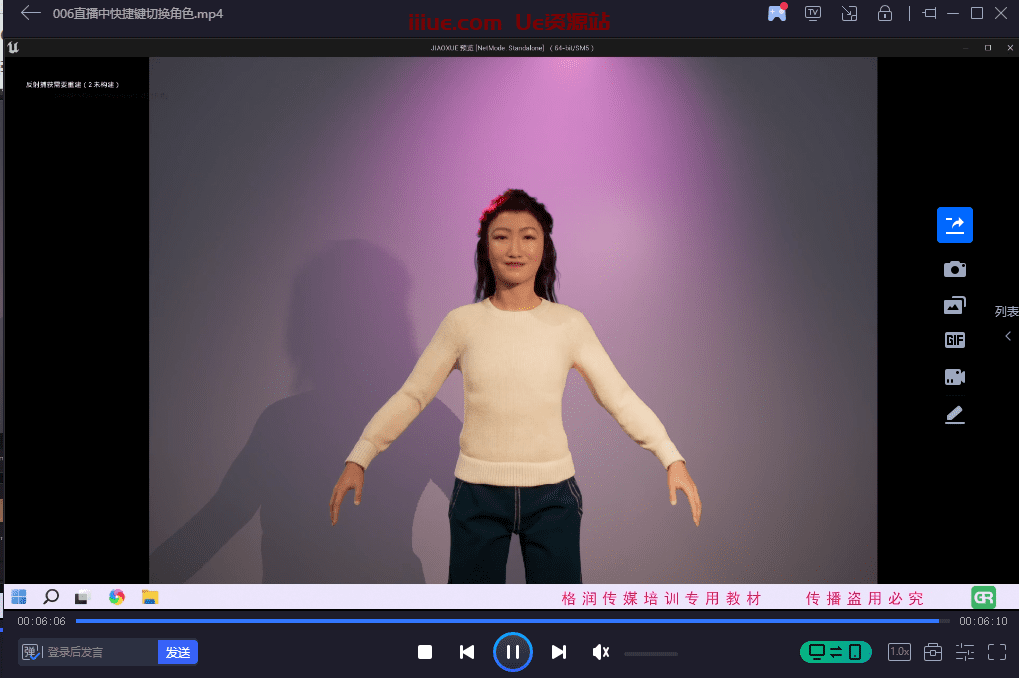Open the 1.0x playback speed menu
The height and width of the screenshot is (678, 1019).
click(899, 652)
